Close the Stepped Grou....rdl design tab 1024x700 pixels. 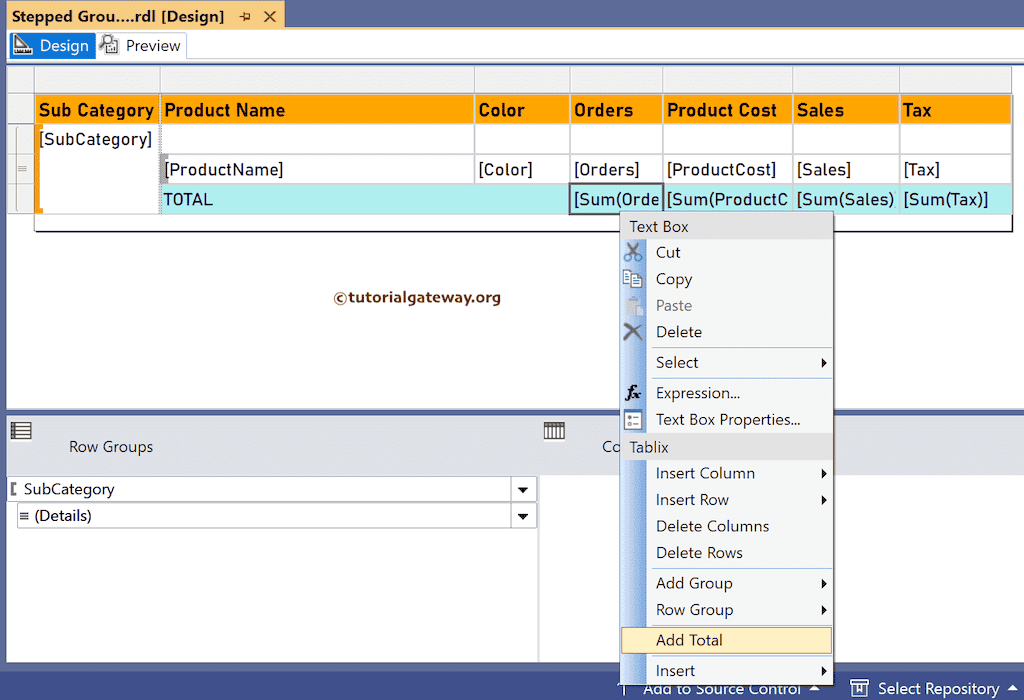pyautogui.click(x=270, y=16)
